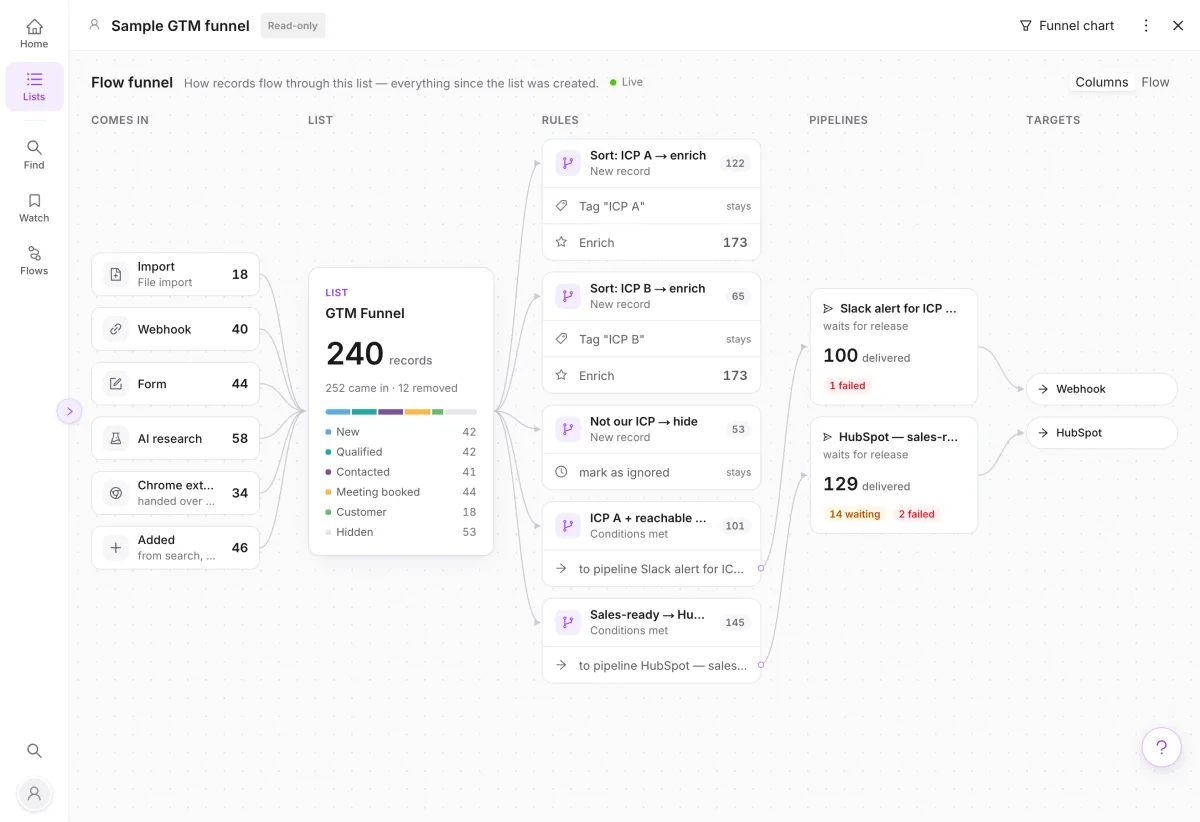
Task: Click the Added source plus icon
Action: [116, 548]
